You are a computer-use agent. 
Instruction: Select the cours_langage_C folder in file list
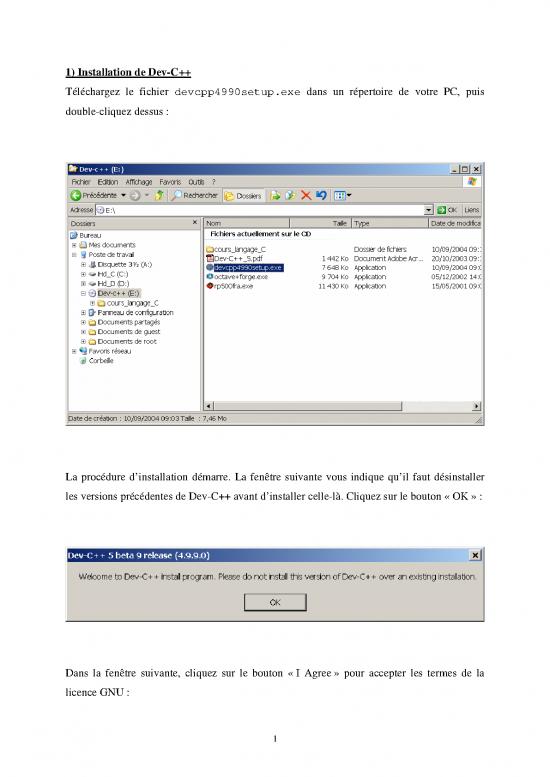(x=240, y=249)
